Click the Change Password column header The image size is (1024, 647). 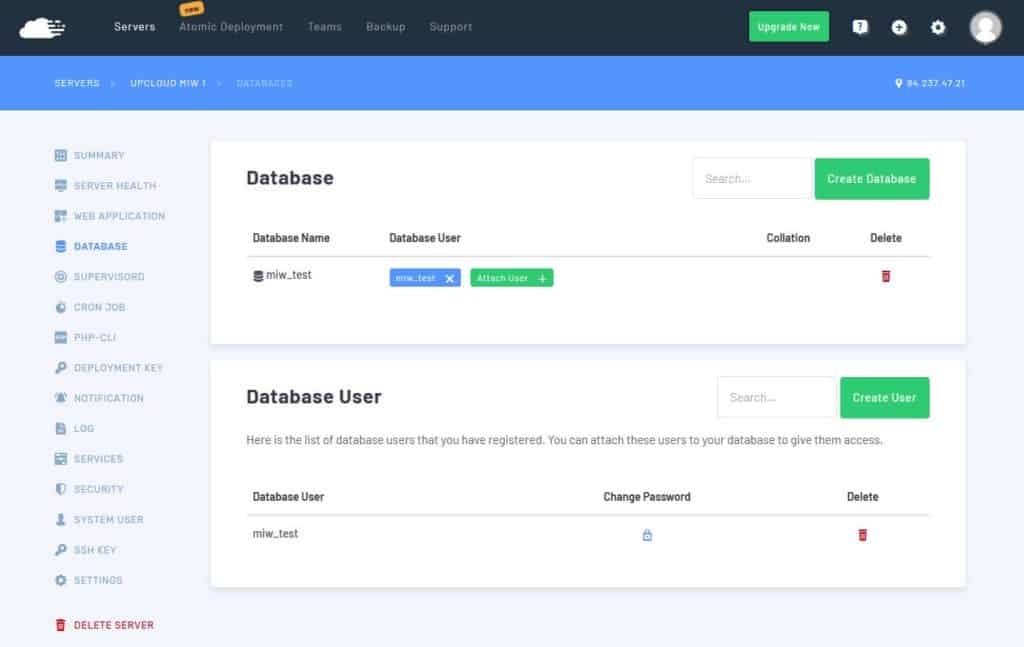pos(647,497)
